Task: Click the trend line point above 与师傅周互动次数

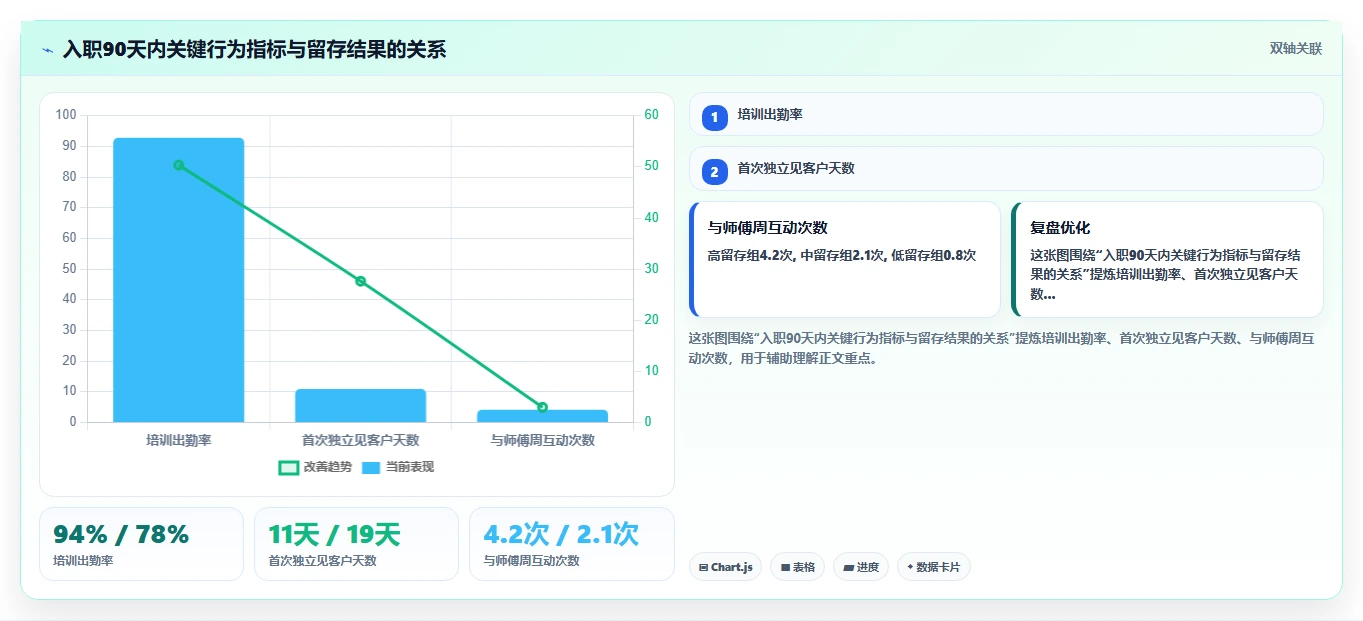Action: pyautogui.click(x=542, y=407)
